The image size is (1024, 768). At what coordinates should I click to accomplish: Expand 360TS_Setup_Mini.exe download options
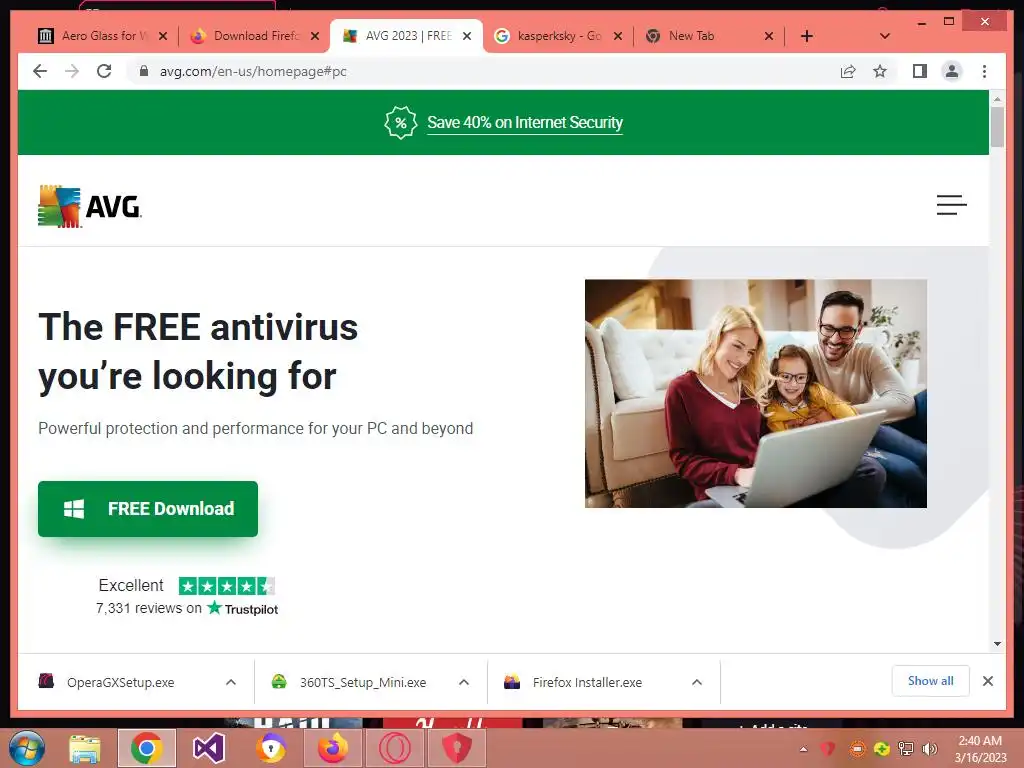click(x=464, y=682)
